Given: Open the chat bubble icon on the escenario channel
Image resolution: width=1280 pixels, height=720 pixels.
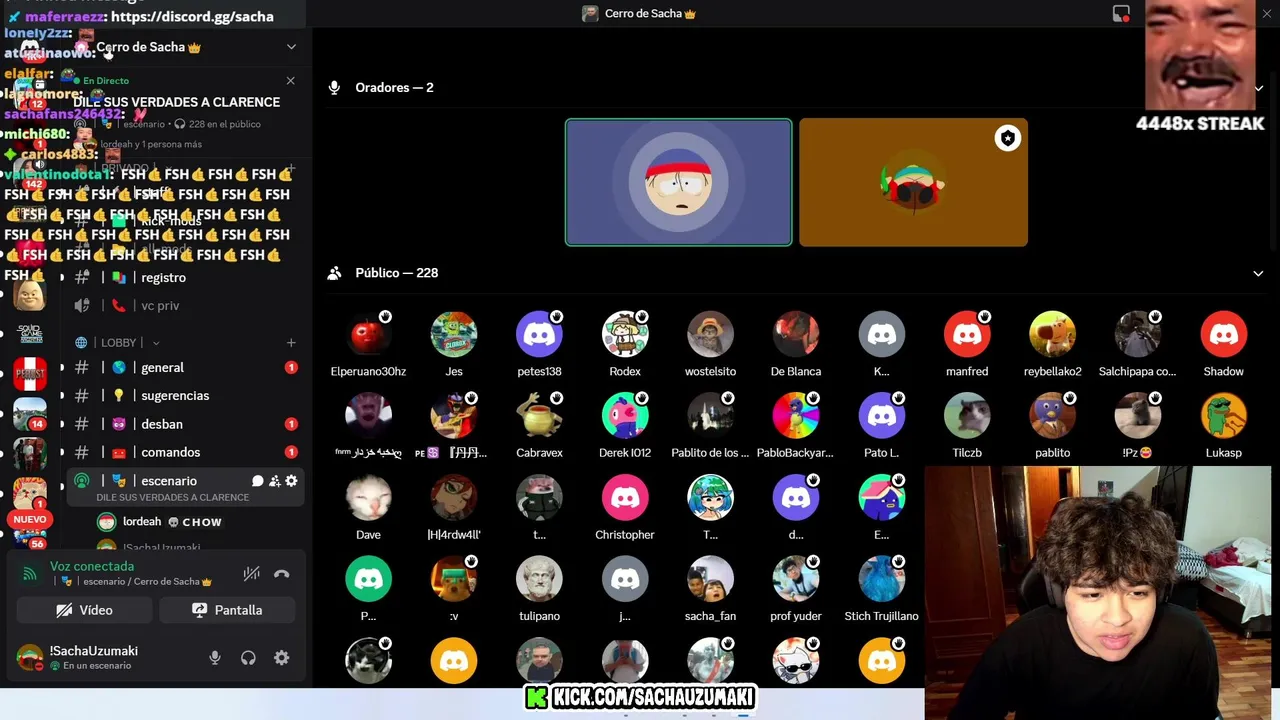Looking at the screenshot, I should tap(257, 481).
